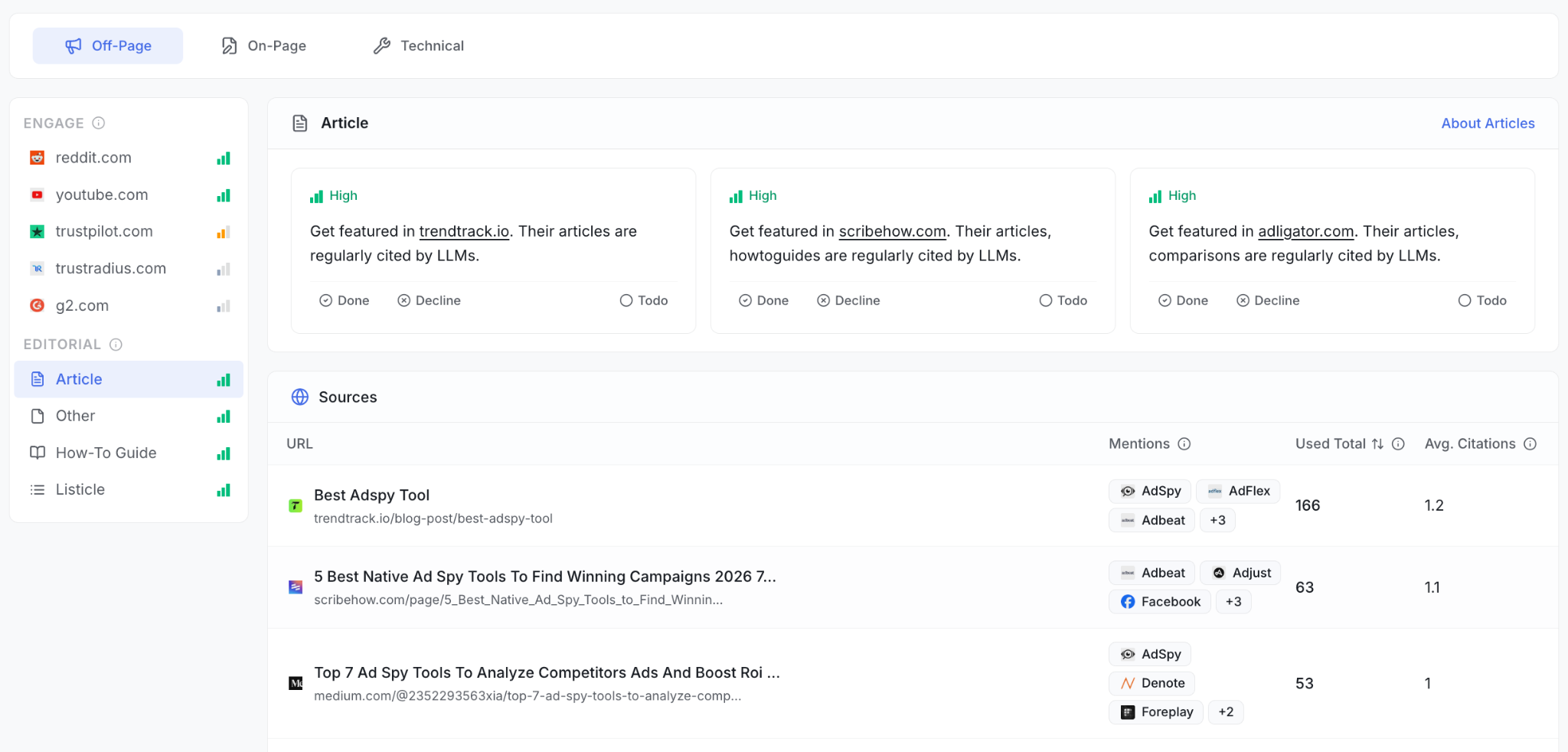Select youtube.com in the sidebar
This screenshot has width=1568, height=752.
point(129,195)
